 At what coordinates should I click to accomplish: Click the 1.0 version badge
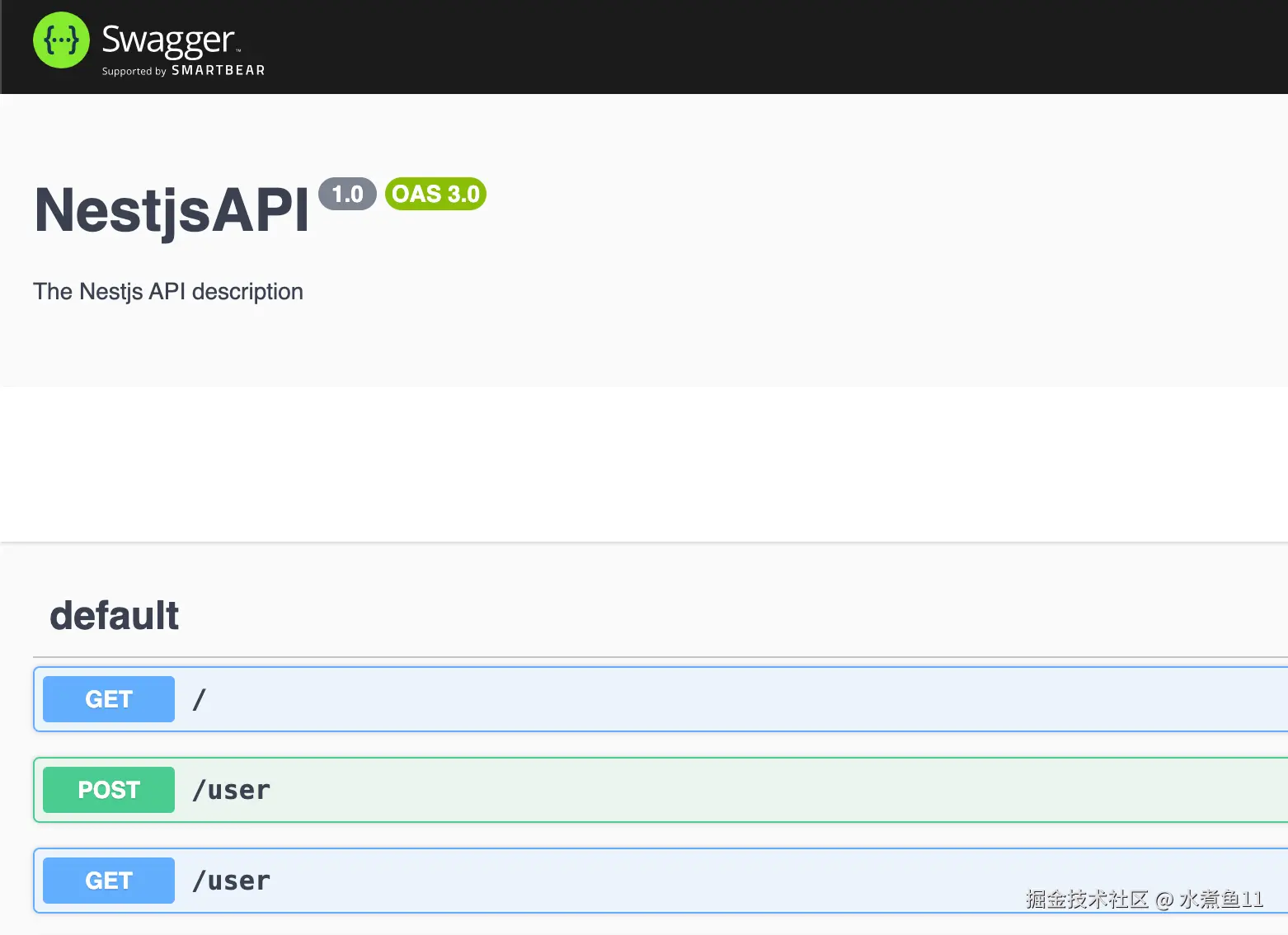[347, 194]
